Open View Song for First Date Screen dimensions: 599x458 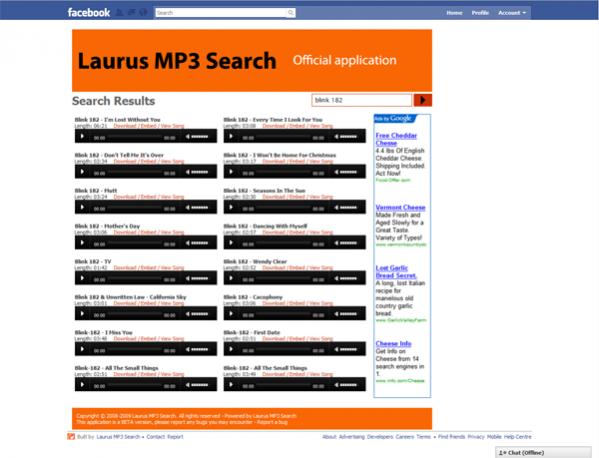321,338
